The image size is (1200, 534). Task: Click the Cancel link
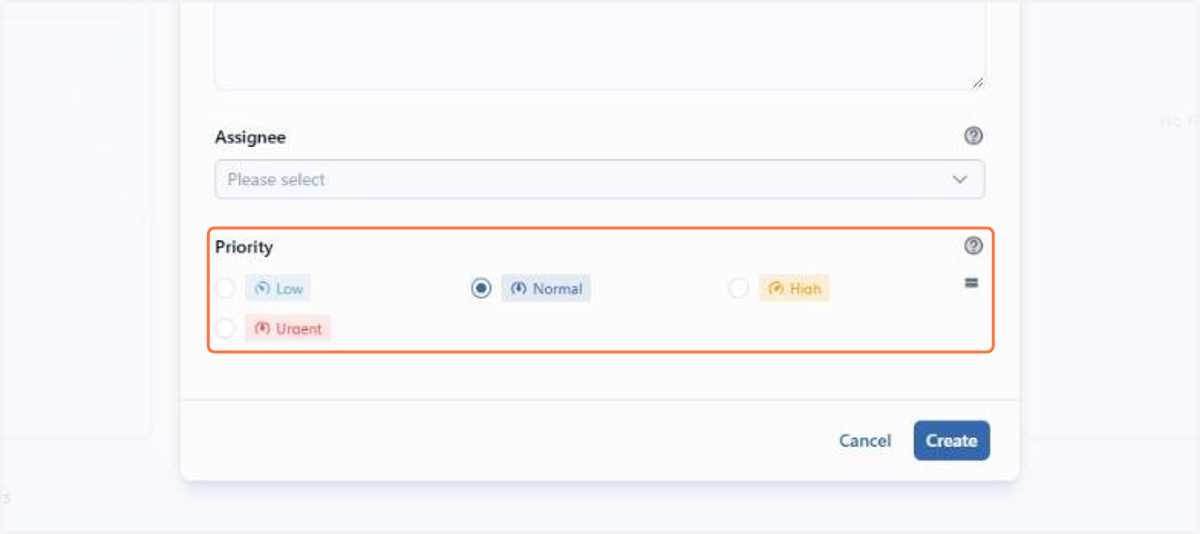[865, 441]
